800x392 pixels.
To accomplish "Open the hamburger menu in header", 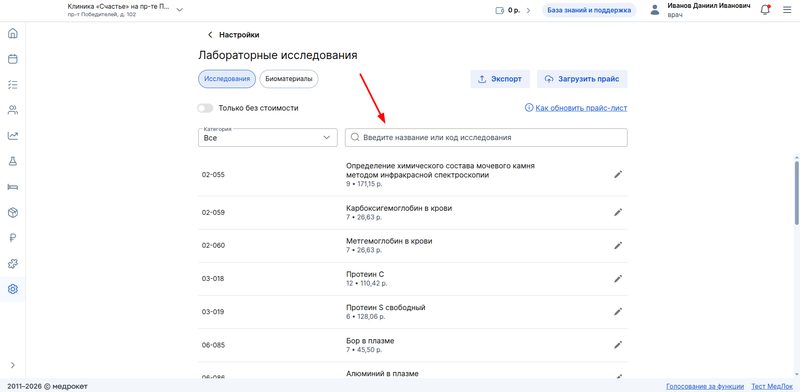I will pyautogui.click(x=787, y=10).
